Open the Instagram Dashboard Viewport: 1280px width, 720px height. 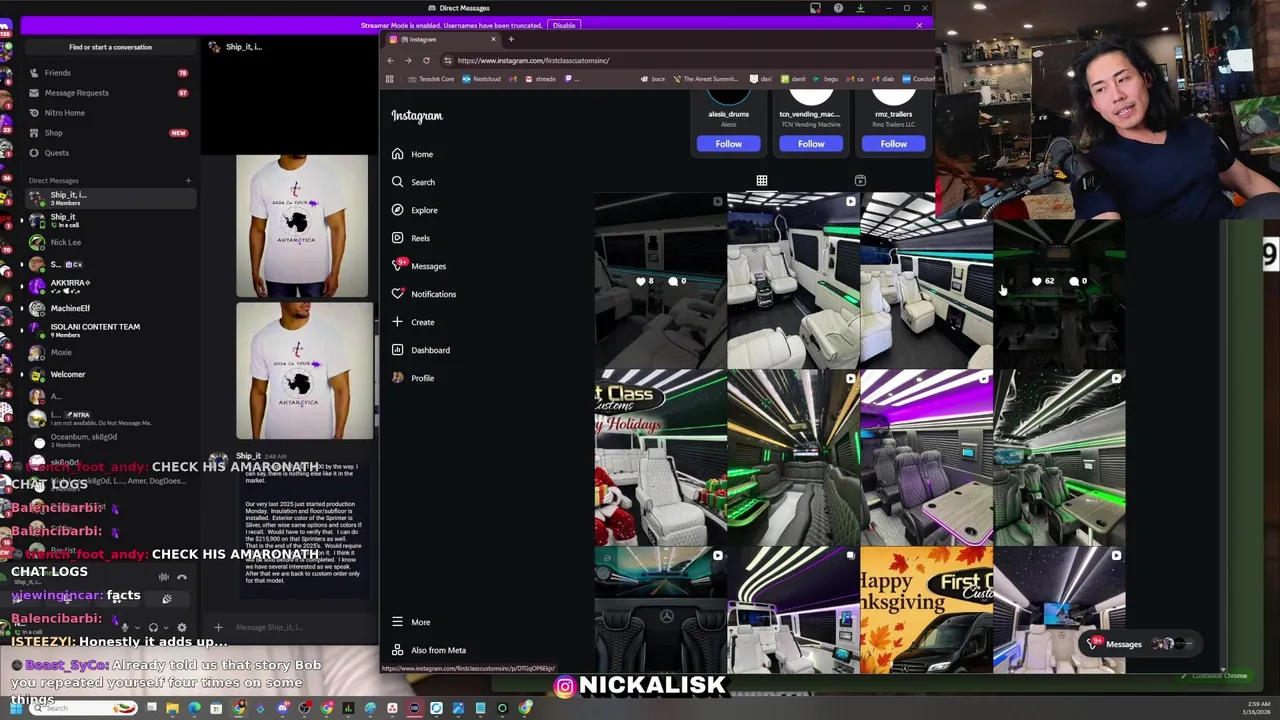point(421,350)
